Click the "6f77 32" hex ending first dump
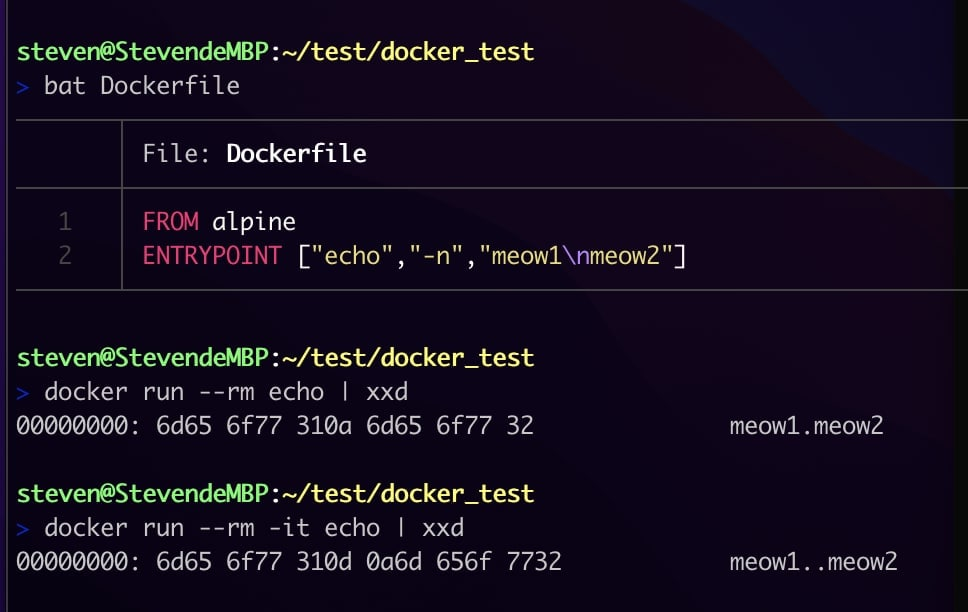The image size is (968, 612). (x=485, y=426)
